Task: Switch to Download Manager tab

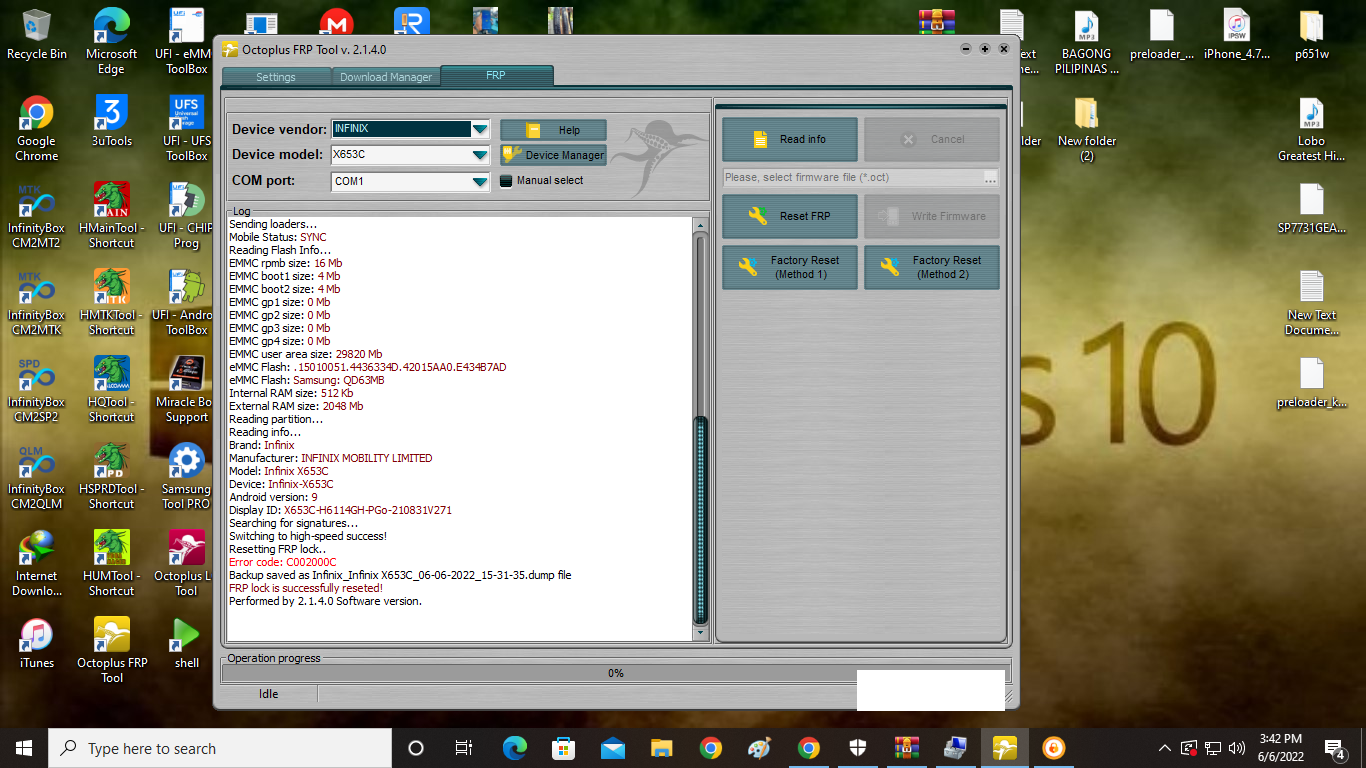Action: [386, 77]
